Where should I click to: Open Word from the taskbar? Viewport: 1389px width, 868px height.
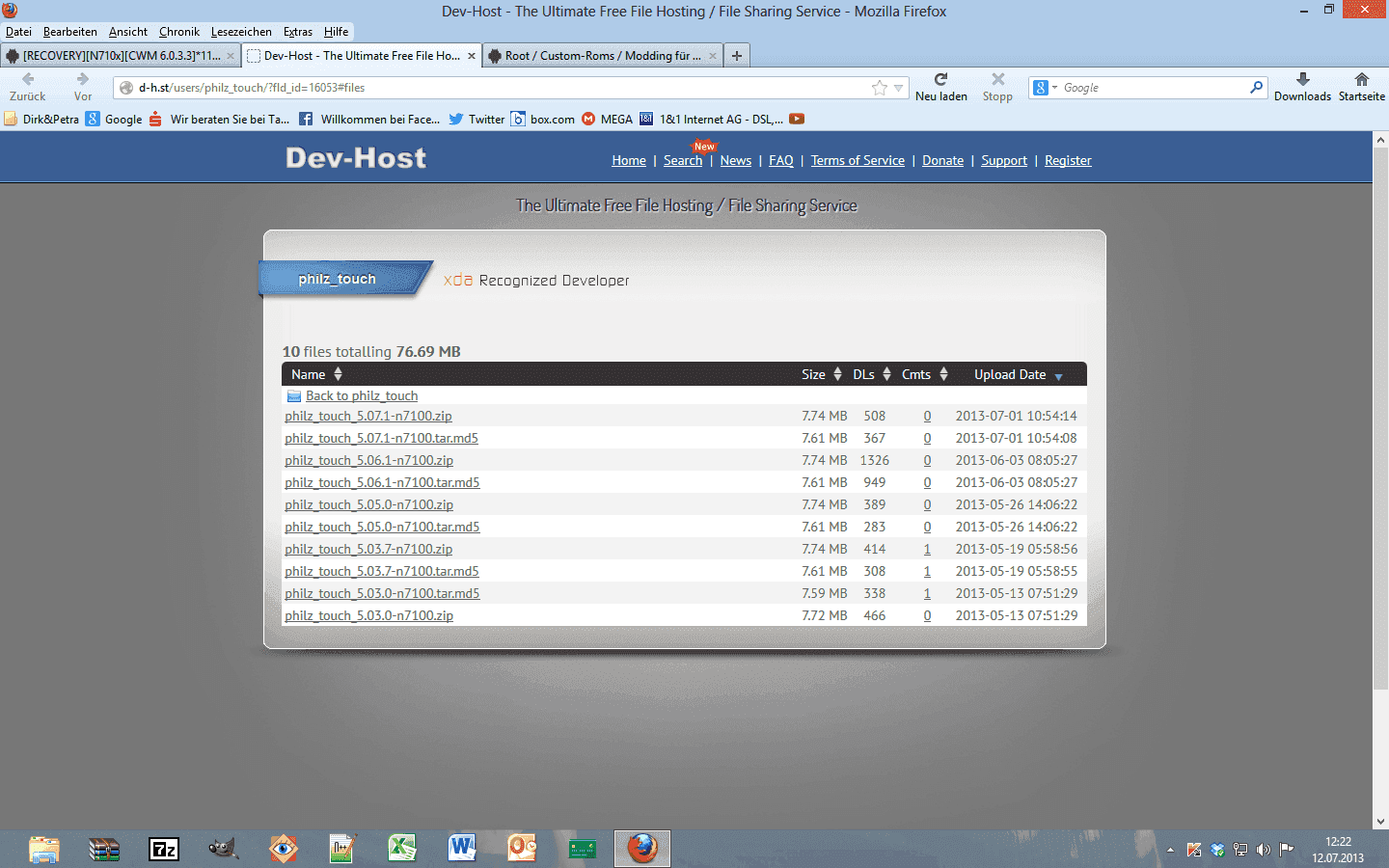(x=462, y=849)
